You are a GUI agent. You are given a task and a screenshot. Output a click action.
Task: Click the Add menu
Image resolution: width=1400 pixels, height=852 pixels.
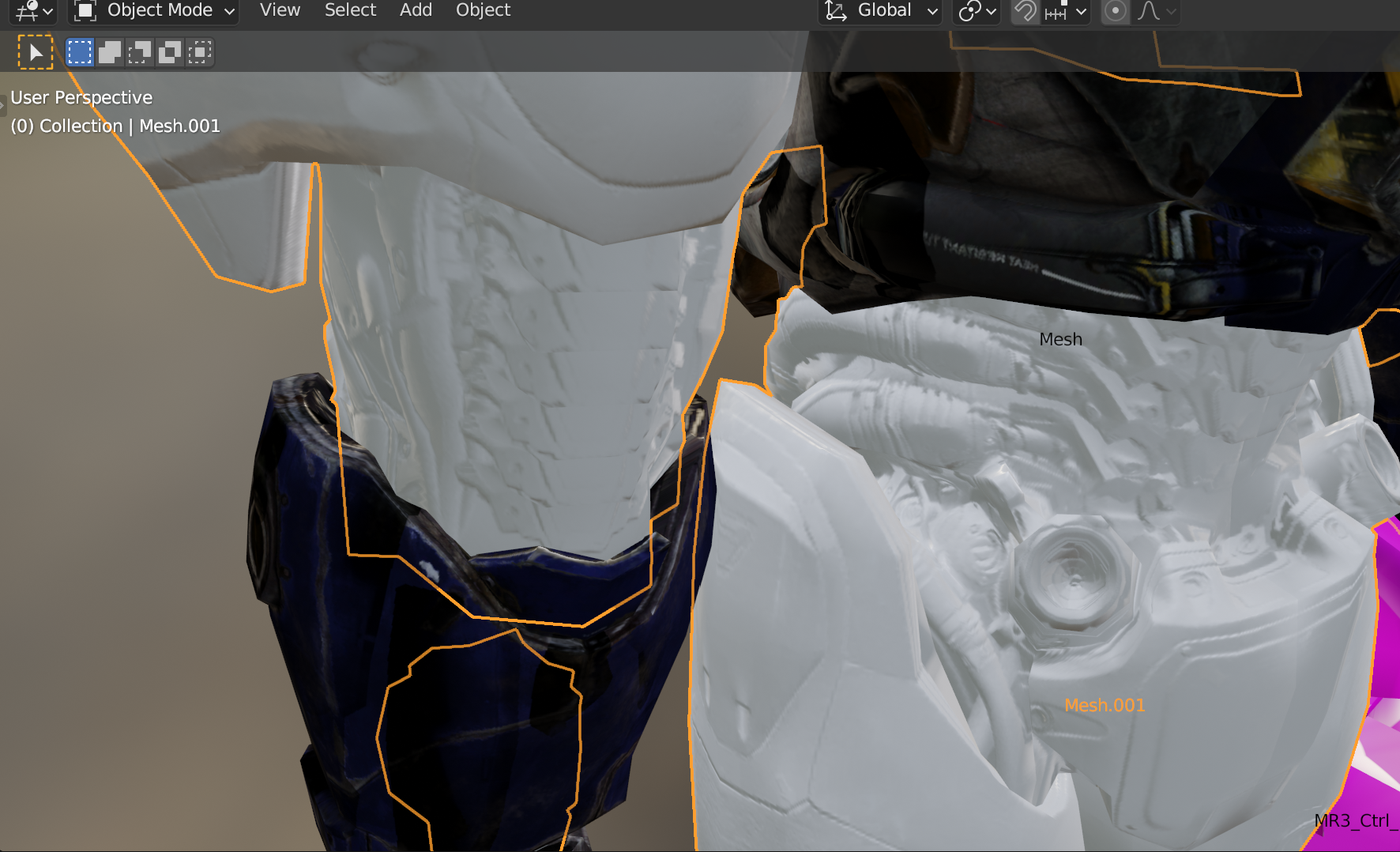tap(416, 10)
